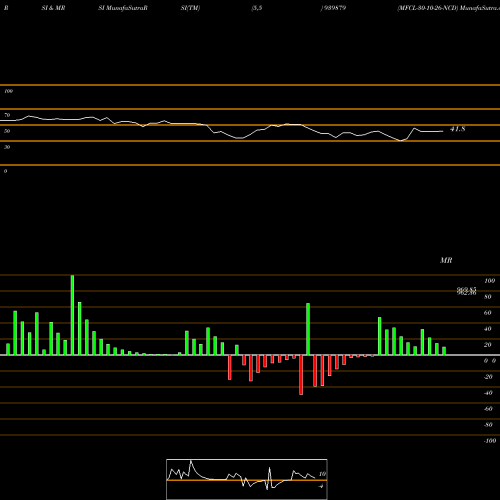Click the tallest green histogram bar reaching 100
The height and width of the screenshot is (500, 500).
coord(72,315)
